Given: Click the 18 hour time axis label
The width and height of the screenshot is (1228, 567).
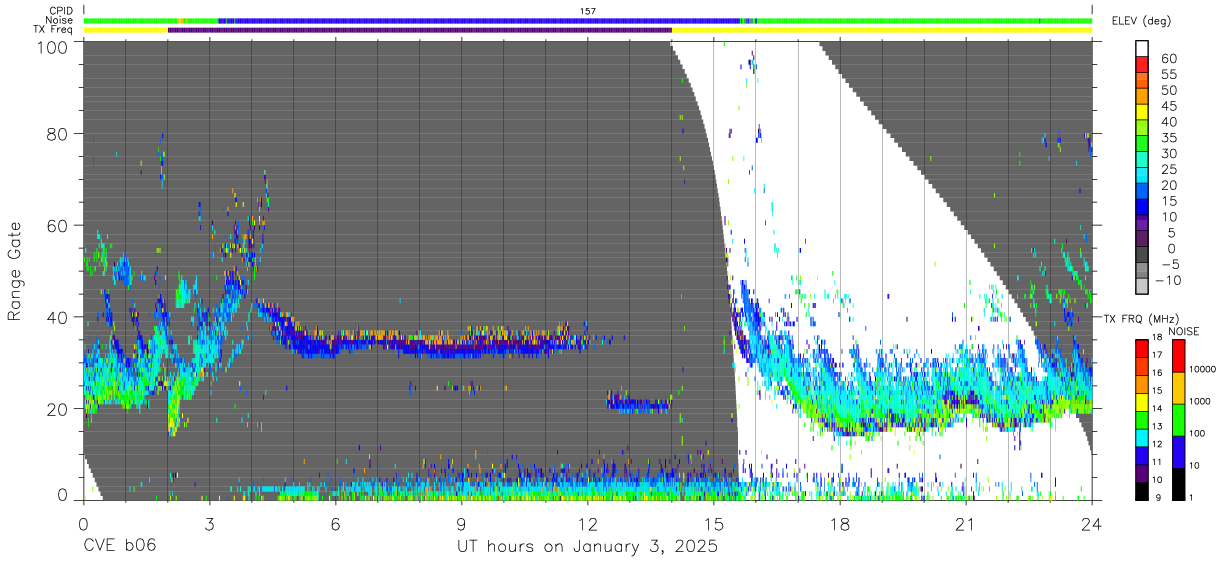Looking at the screenshot, I should (x=840, y=525).
